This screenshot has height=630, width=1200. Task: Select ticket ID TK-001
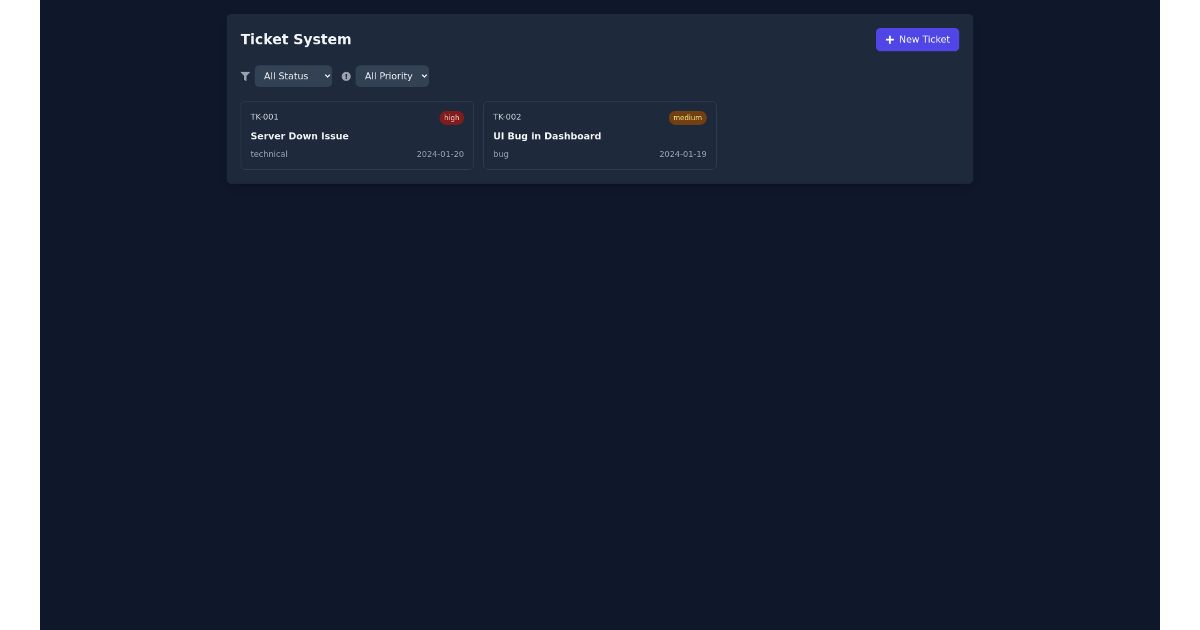264,116
